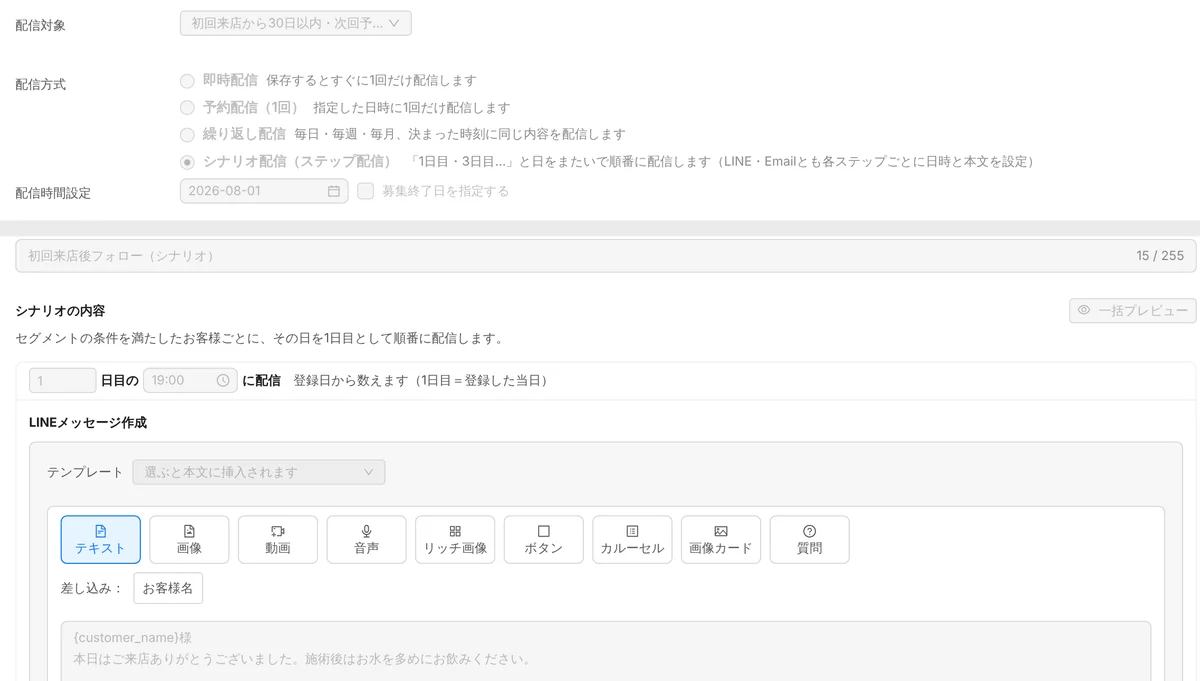This screenshot has width=1200, height=681.
Task: Choose 予約配信（1回） radio option
Action: pos(187,107)
